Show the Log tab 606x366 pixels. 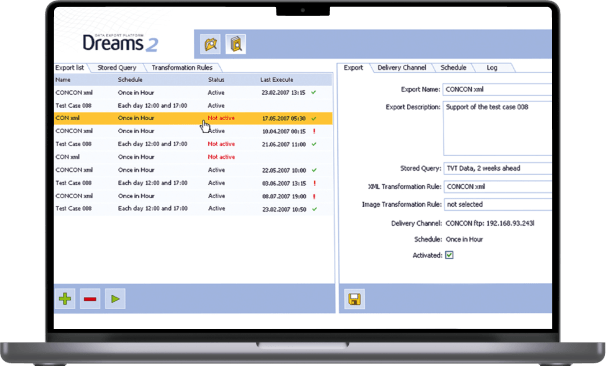click(492, 68)
